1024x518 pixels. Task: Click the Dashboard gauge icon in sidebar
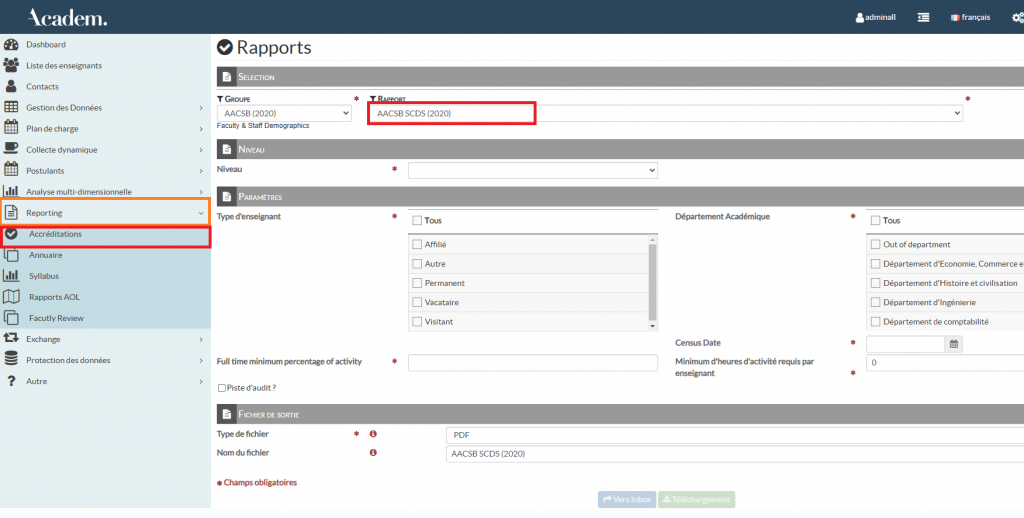click(11, 45)
